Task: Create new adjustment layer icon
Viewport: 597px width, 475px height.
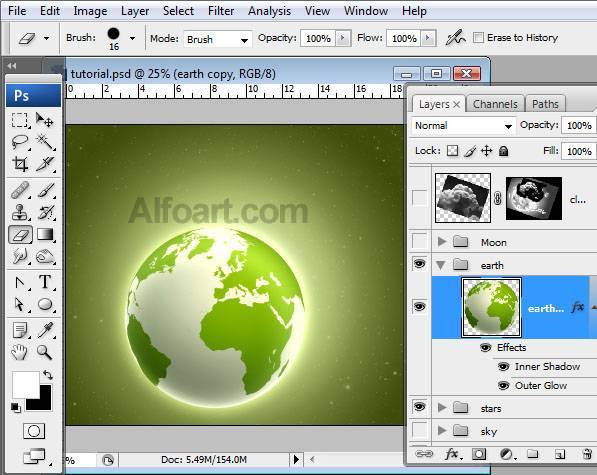Action: pyautogui.click(x=508, y=454)
